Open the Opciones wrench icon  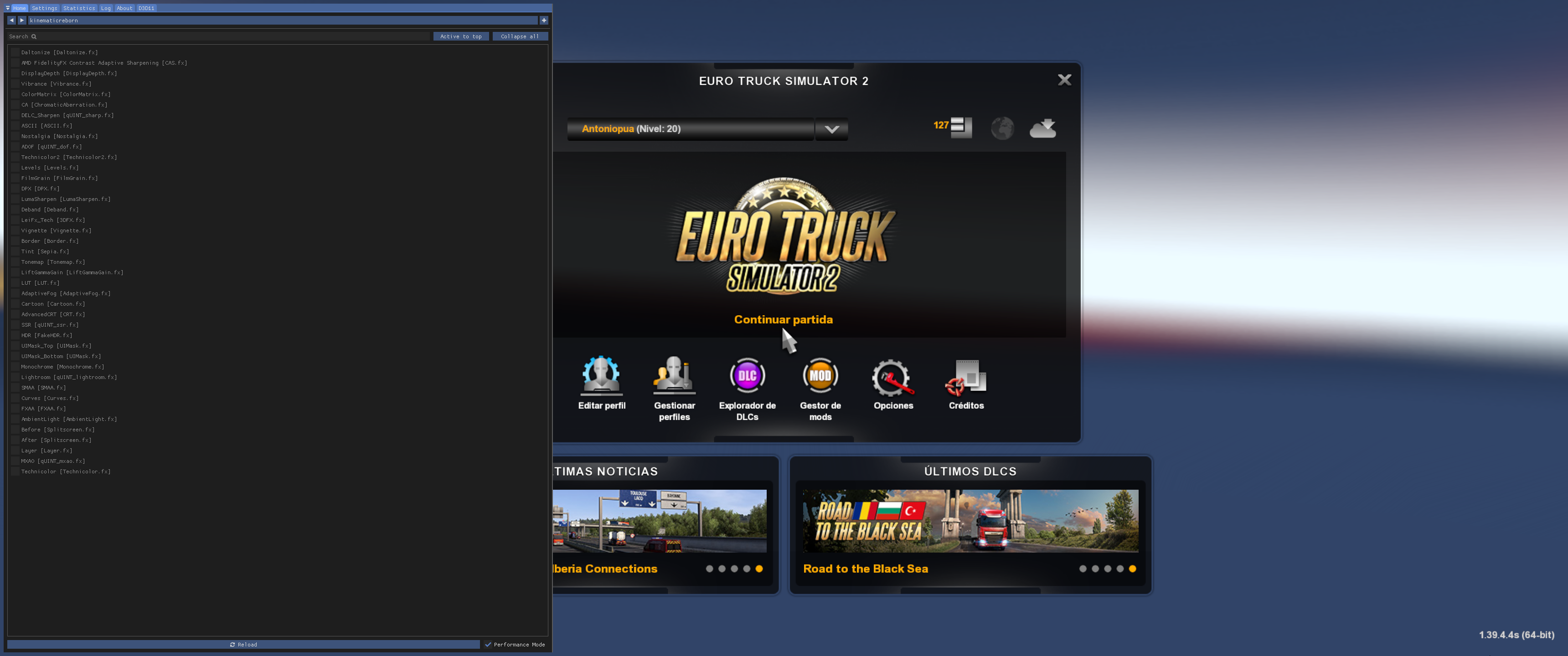[x=892, y=377]
